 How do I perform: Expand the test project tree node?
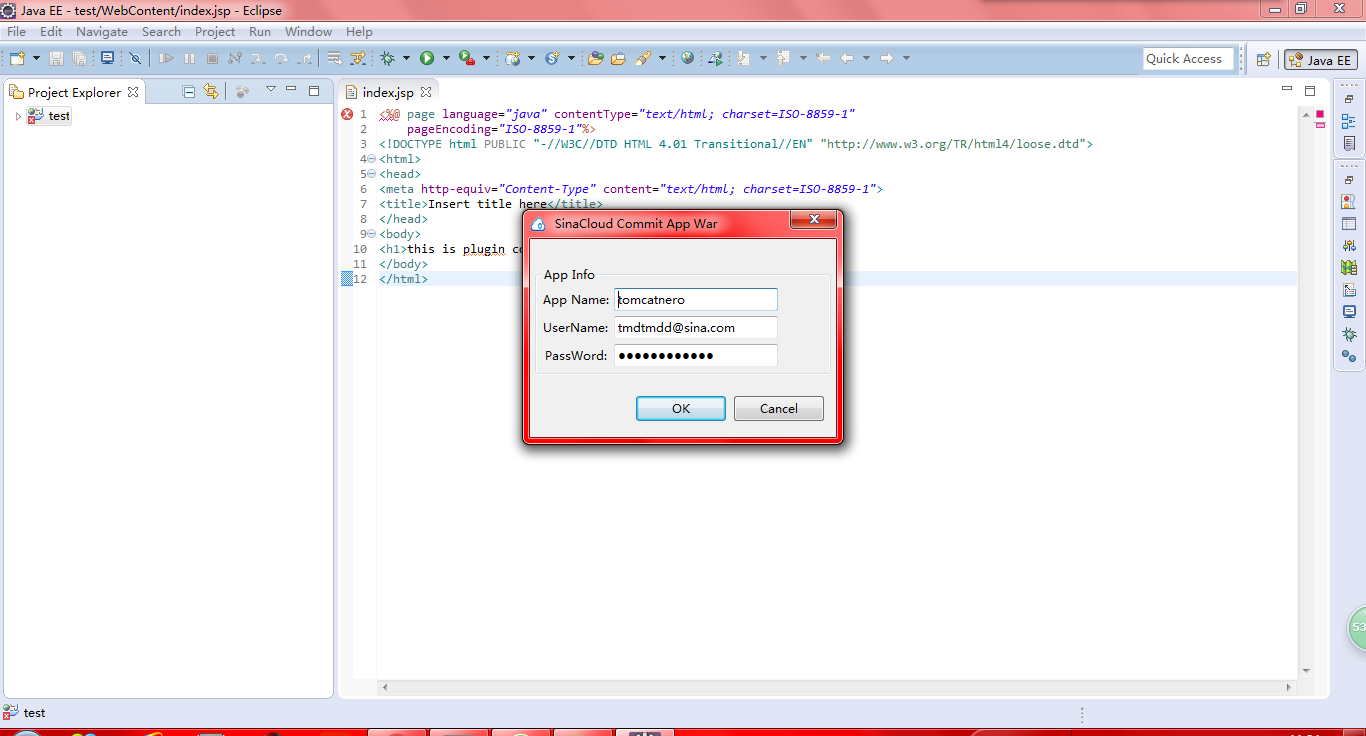pos(18,116)
